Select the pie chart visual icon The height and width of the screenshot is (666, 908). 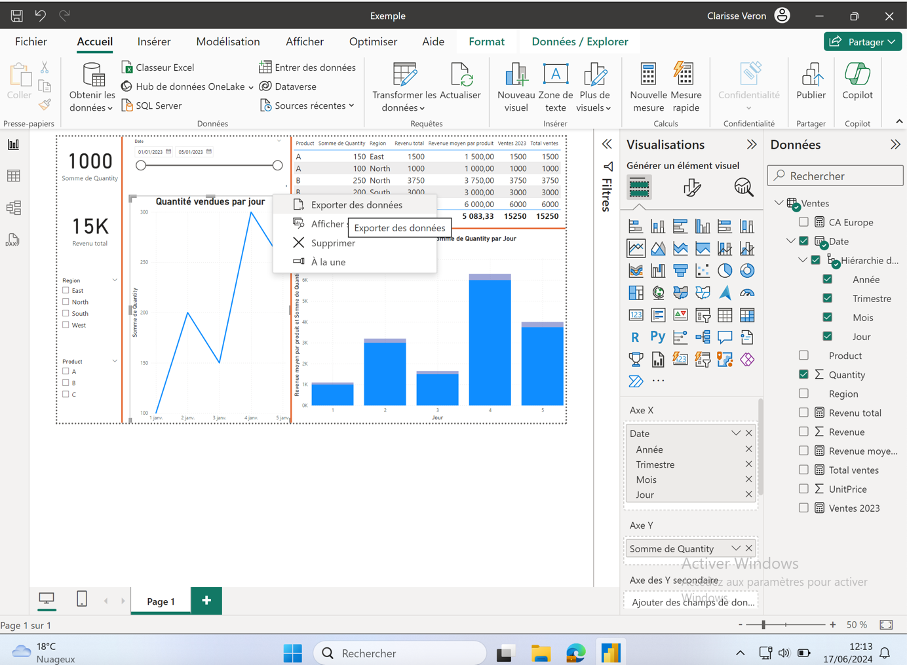(725, 270)
